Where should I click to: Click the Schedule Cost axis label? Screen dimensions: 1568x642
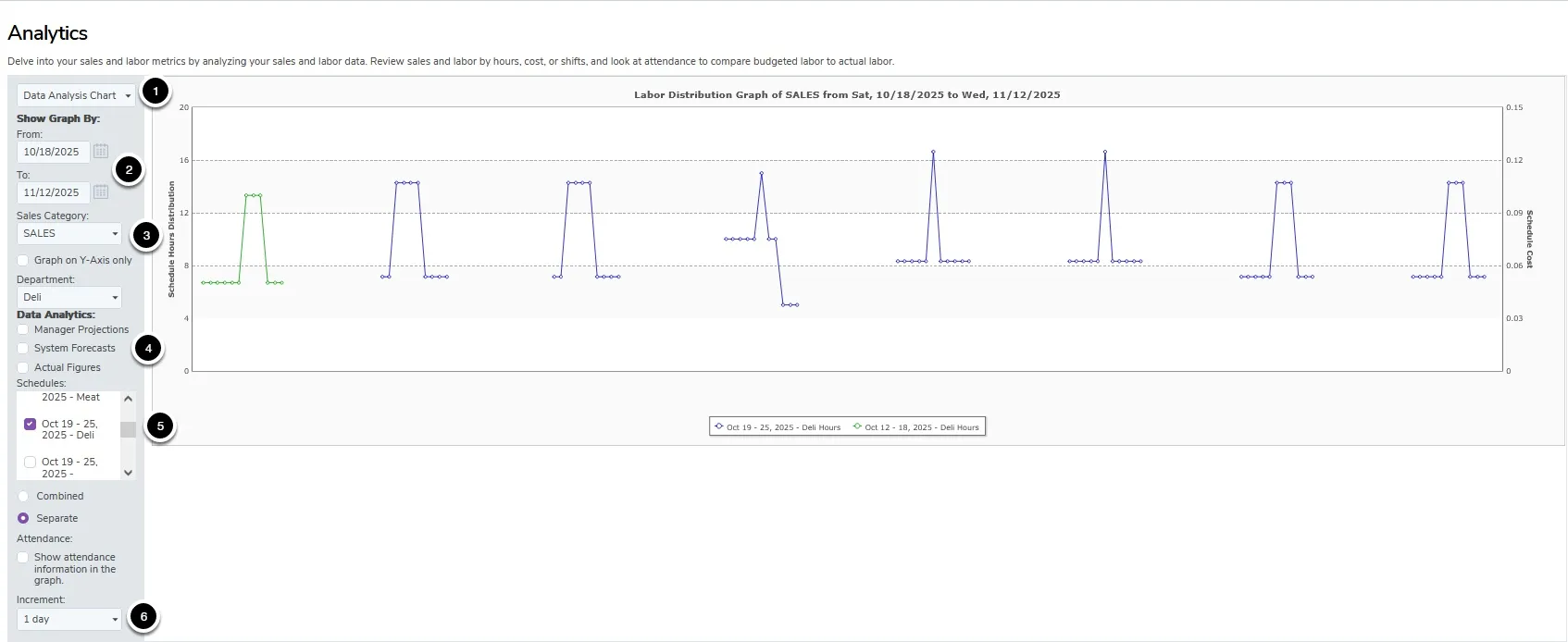point(1529,239)
